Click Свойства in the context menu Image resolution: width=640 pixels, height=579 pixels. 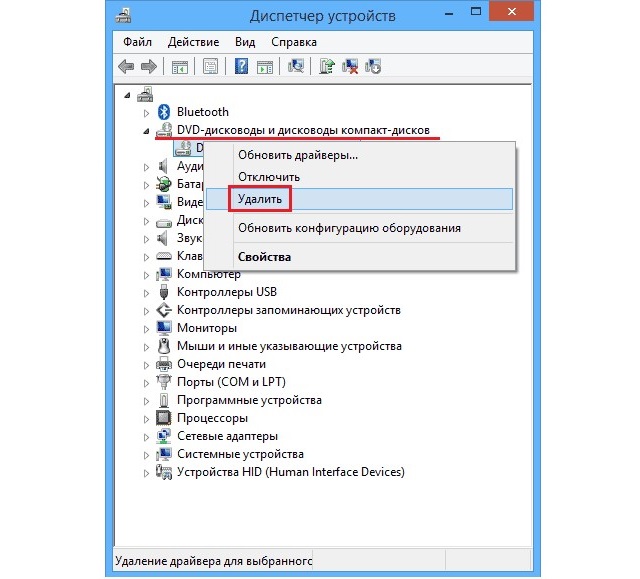264,257
